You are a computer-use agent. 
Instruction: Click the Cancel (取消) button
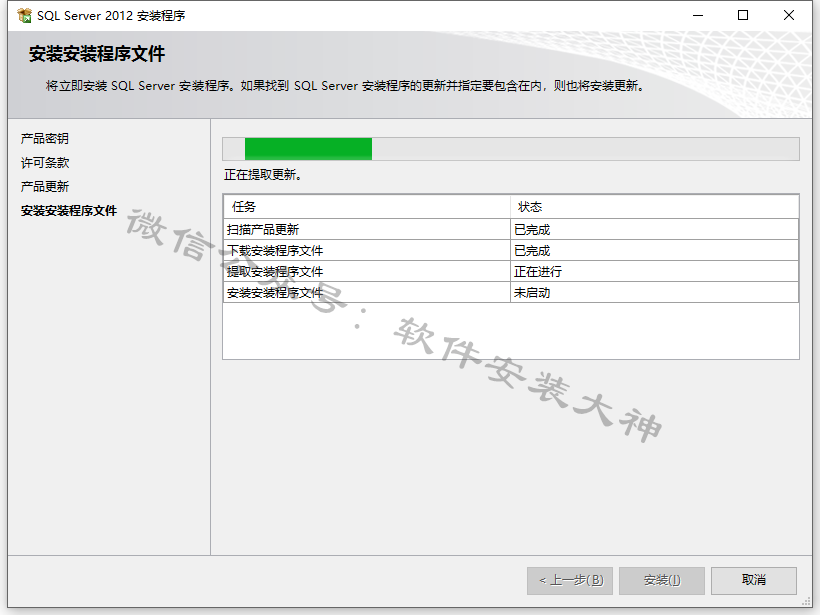[754, 580]
